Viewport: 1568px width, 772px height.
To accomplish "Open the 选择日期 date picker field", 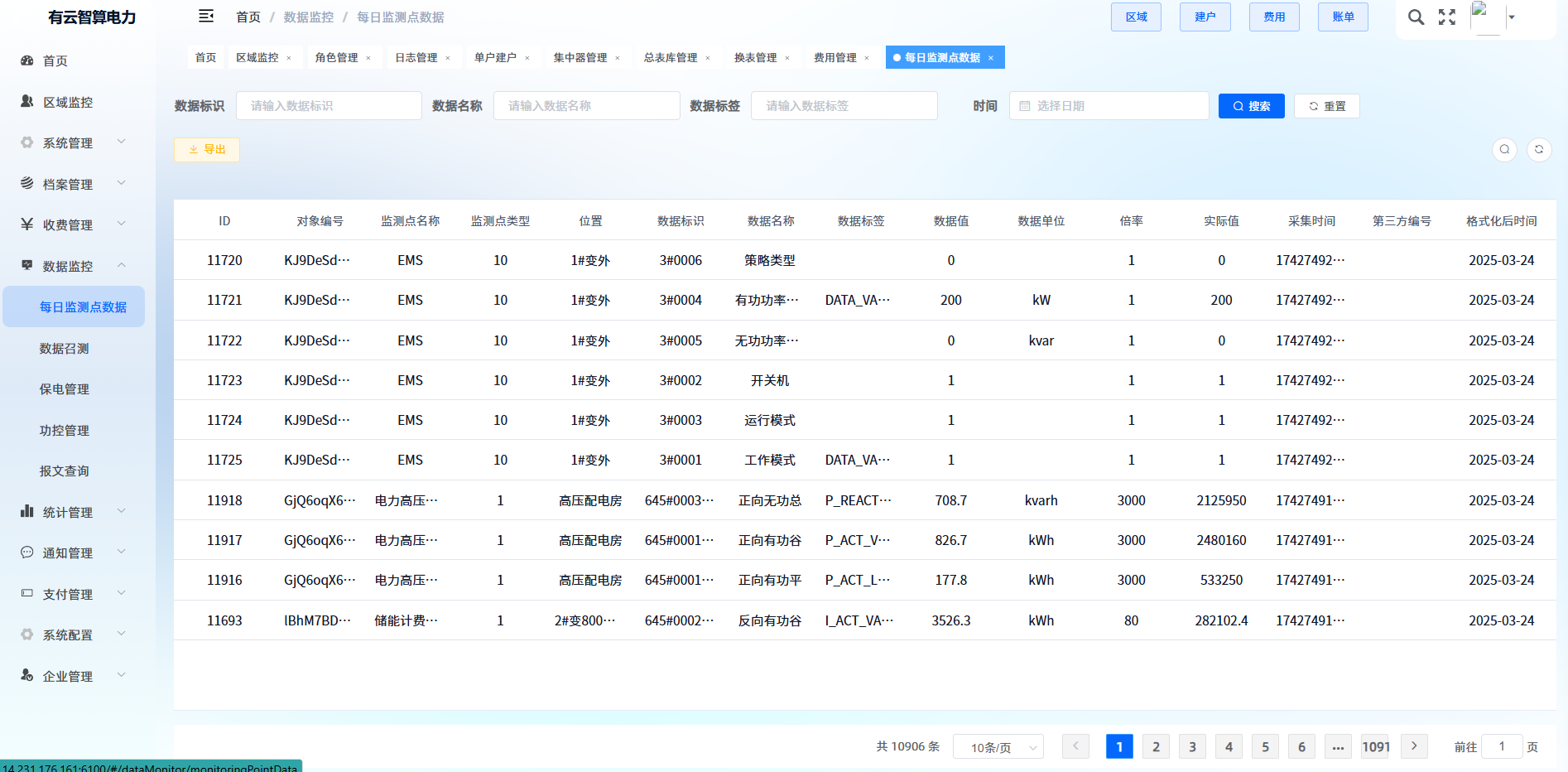I will point(1109,106).
